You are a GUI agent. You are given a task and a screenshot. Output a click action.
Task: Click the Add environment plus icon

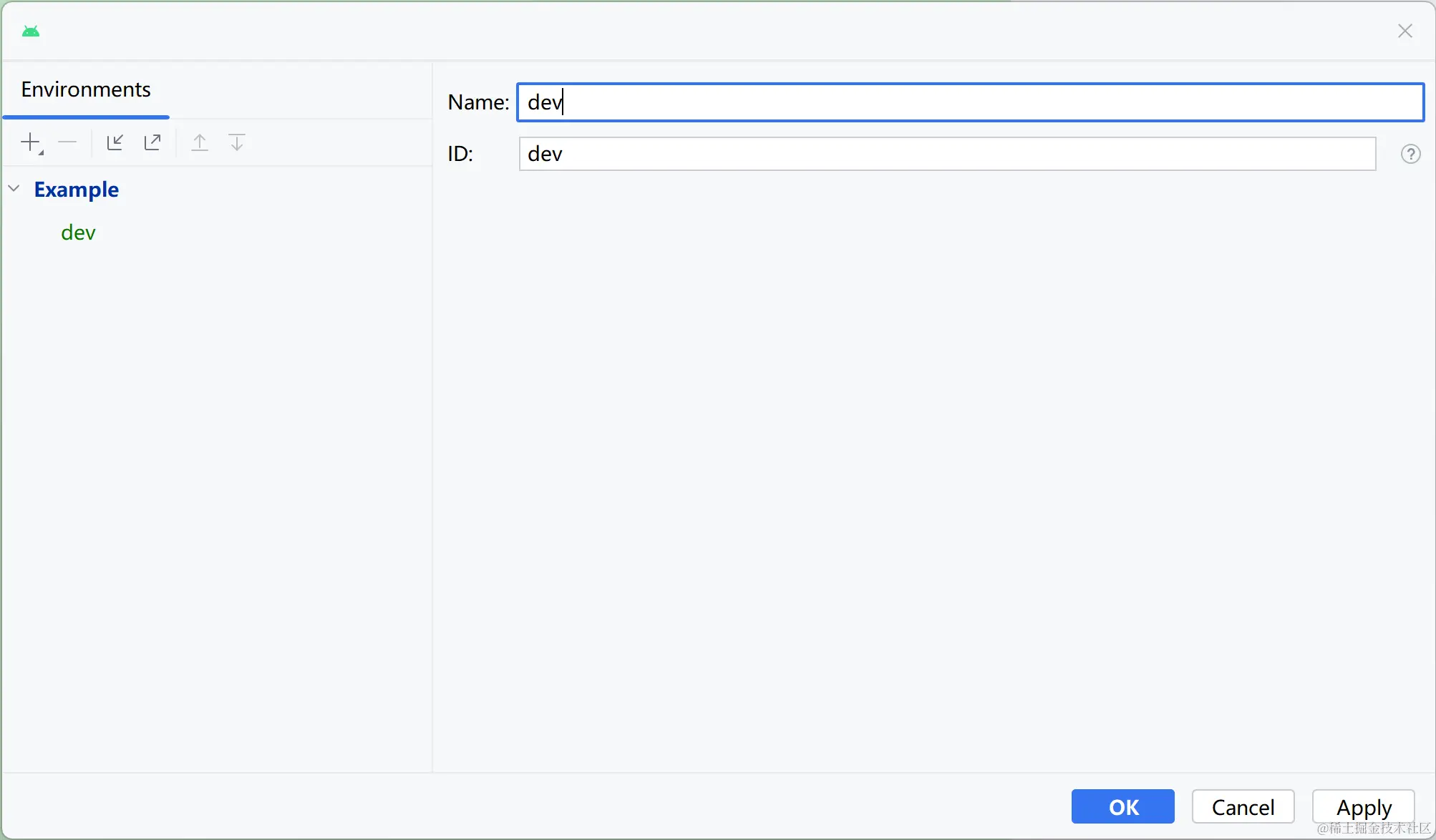[31, 142]
